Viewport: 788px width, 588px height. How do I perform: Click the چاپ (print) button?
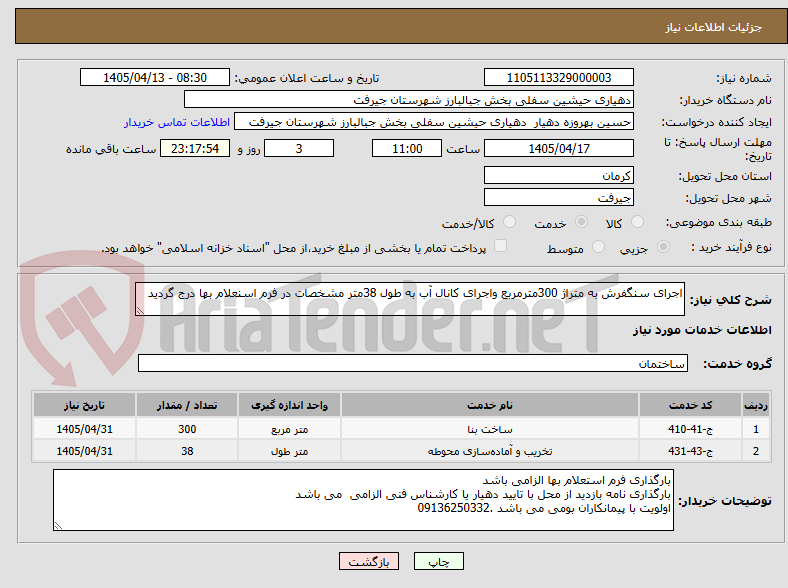coord(438,561)
